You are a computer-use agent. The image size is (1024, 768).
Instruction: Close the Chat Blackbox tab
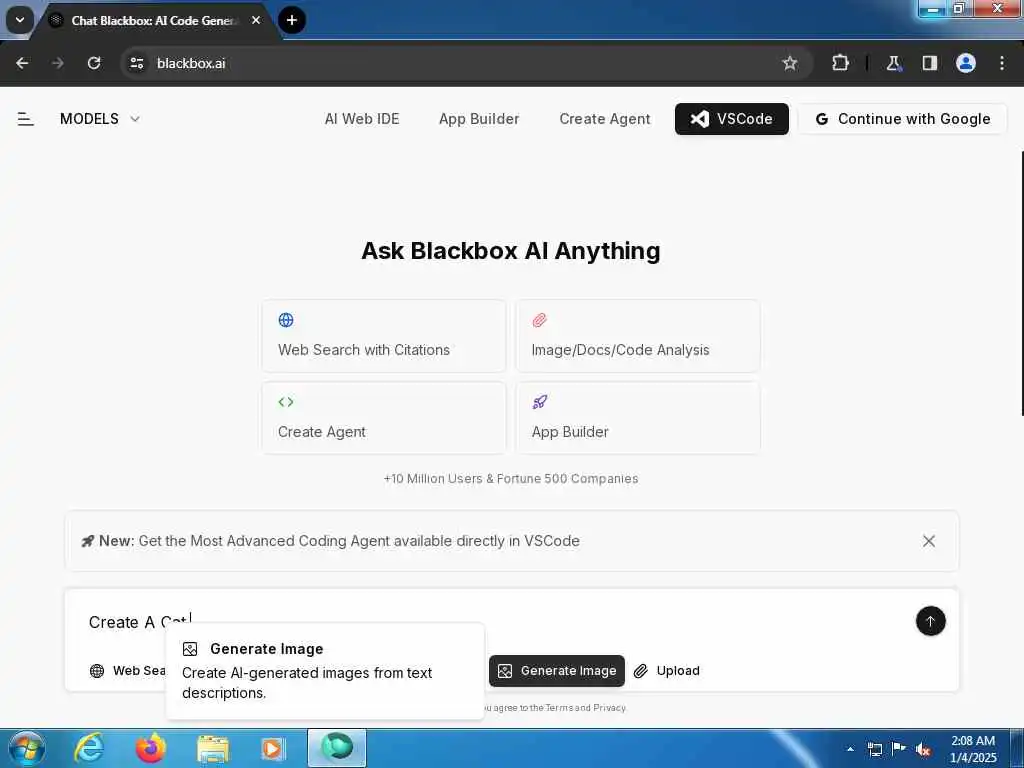(x=256, y=20)
